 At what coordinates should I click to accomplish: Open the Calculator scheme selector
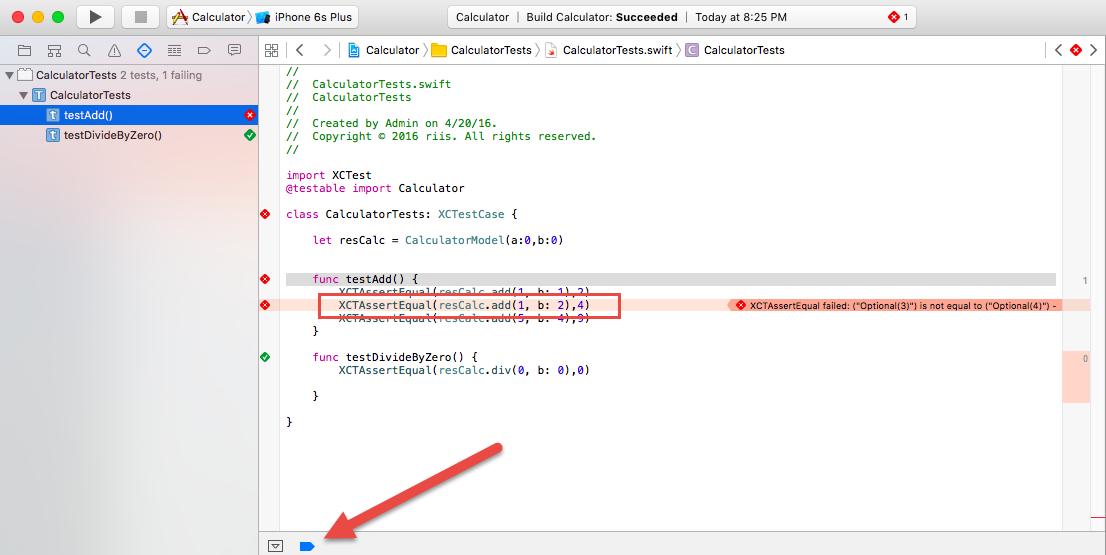point(209,17)
